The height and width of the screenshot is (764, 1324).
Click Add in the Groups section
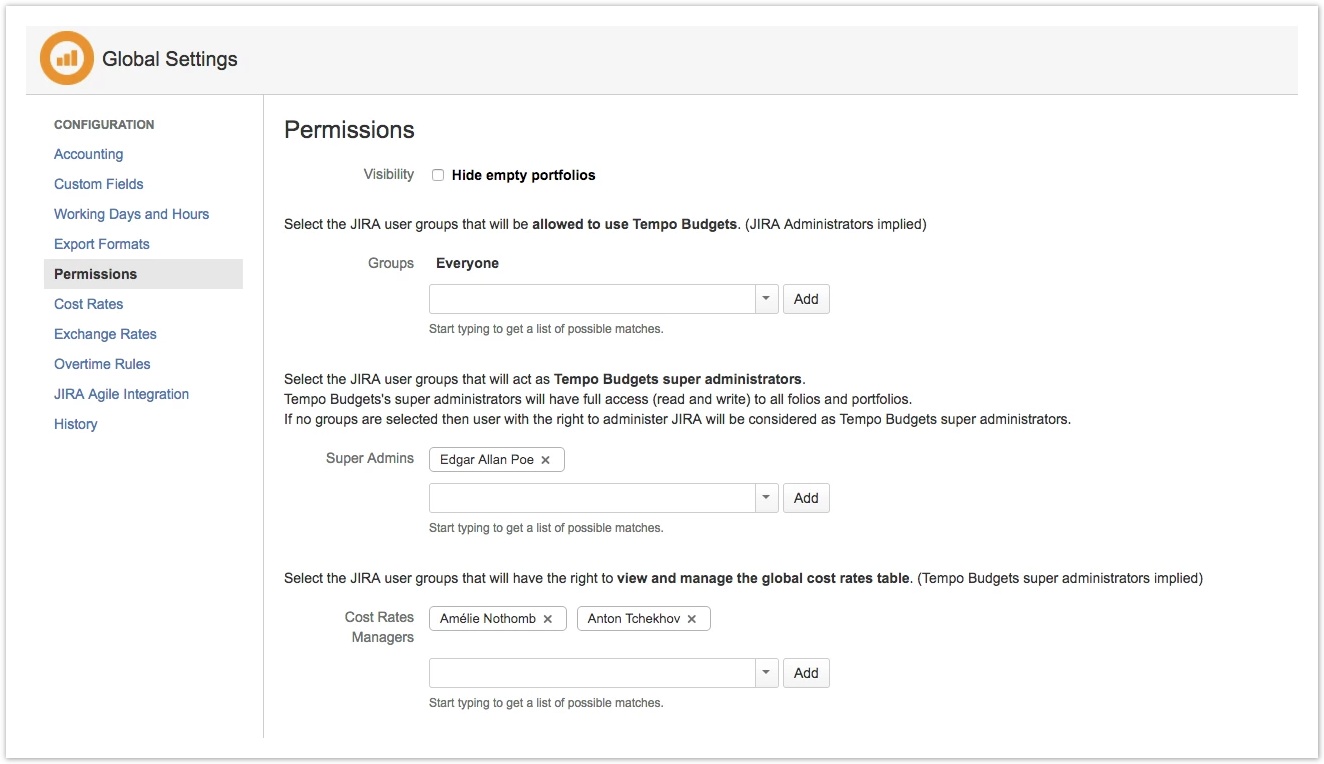(x=806, y=298)
